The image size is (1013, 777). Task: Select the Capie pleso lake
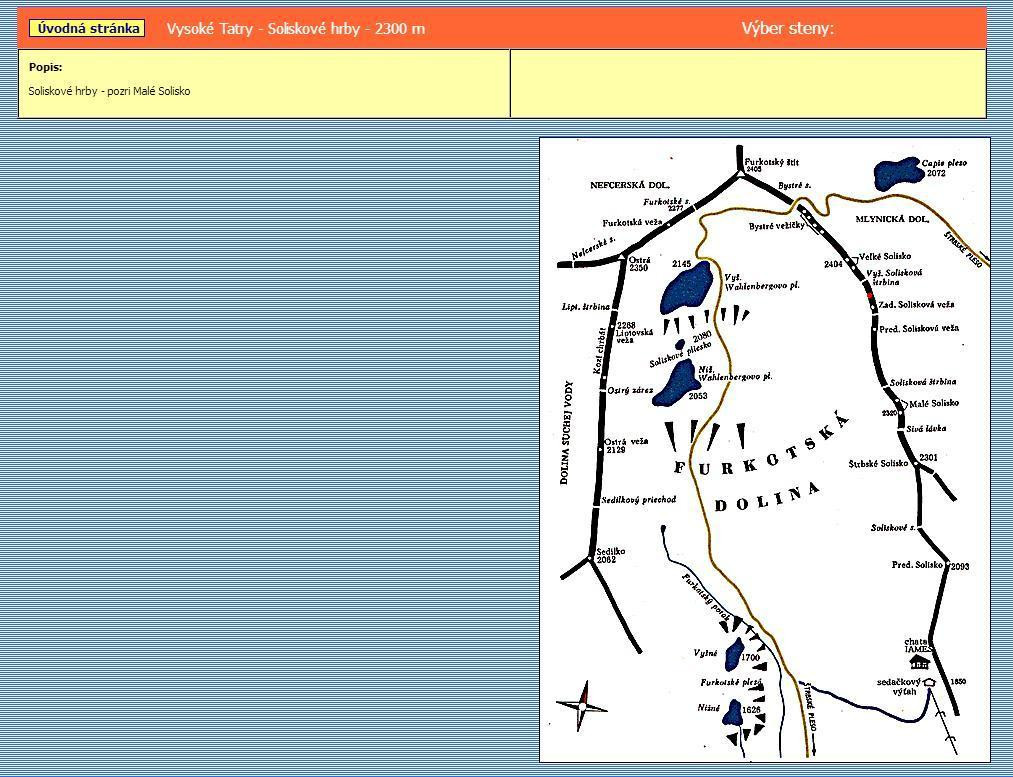pyautogui.click(x=897, y=173)
